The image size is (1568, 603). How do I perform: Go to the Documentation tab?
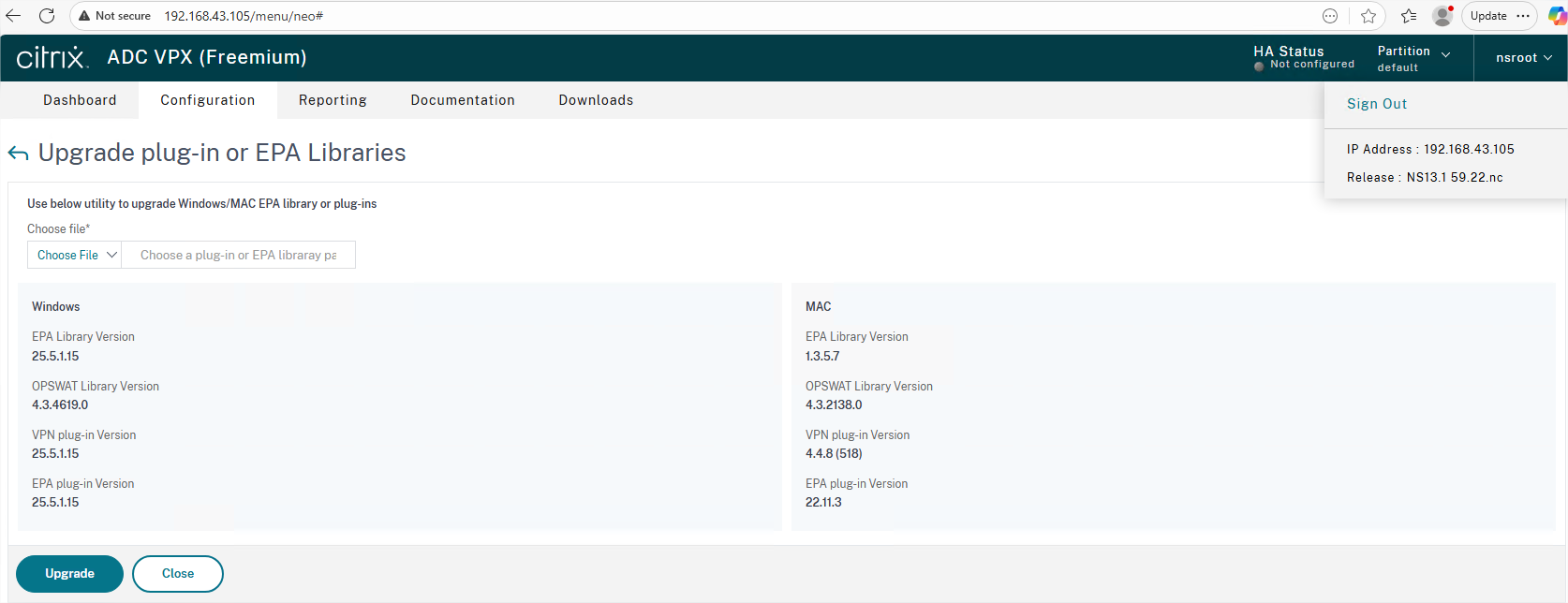463,100
